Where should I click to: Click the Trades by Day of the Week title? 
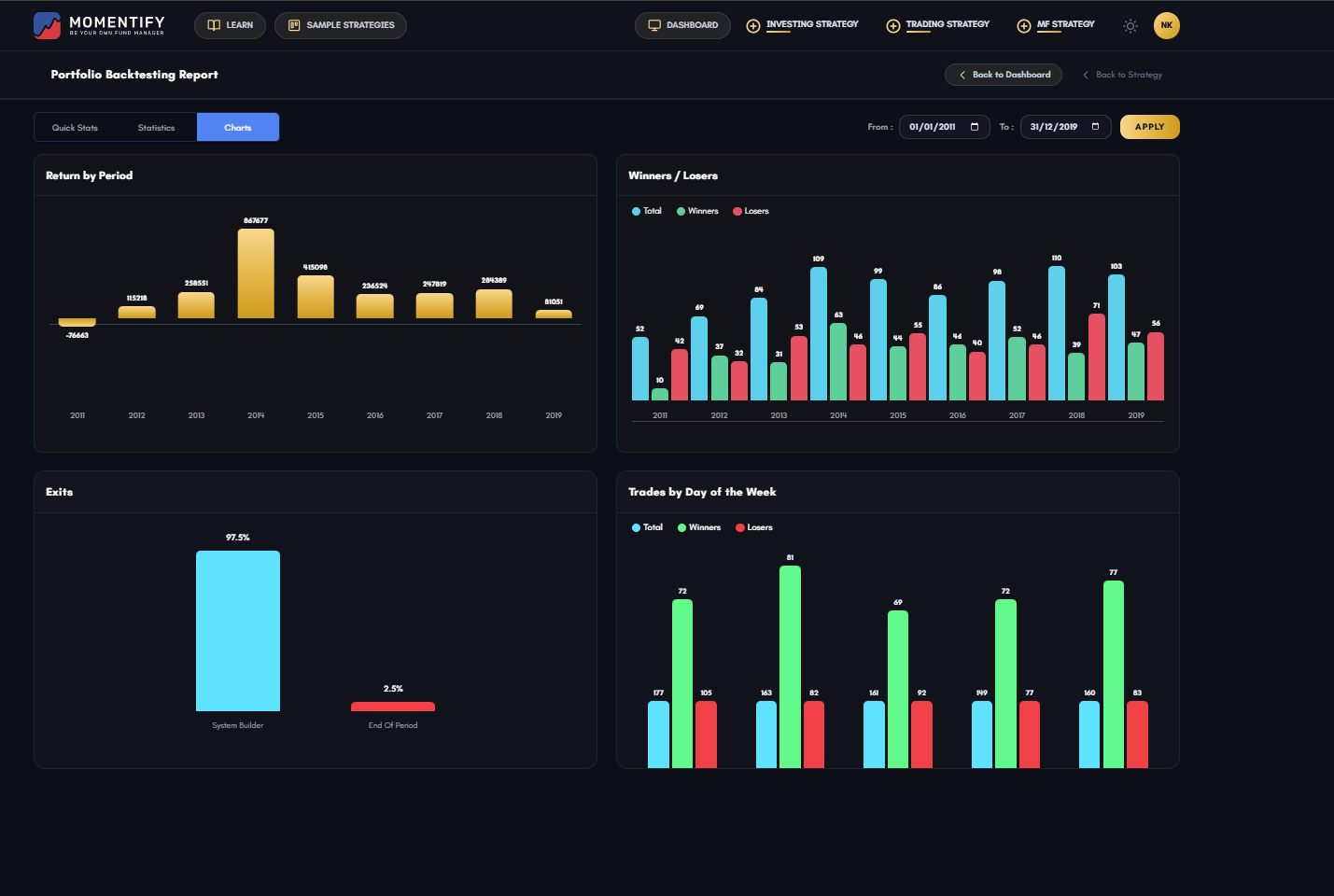[702, 492]
